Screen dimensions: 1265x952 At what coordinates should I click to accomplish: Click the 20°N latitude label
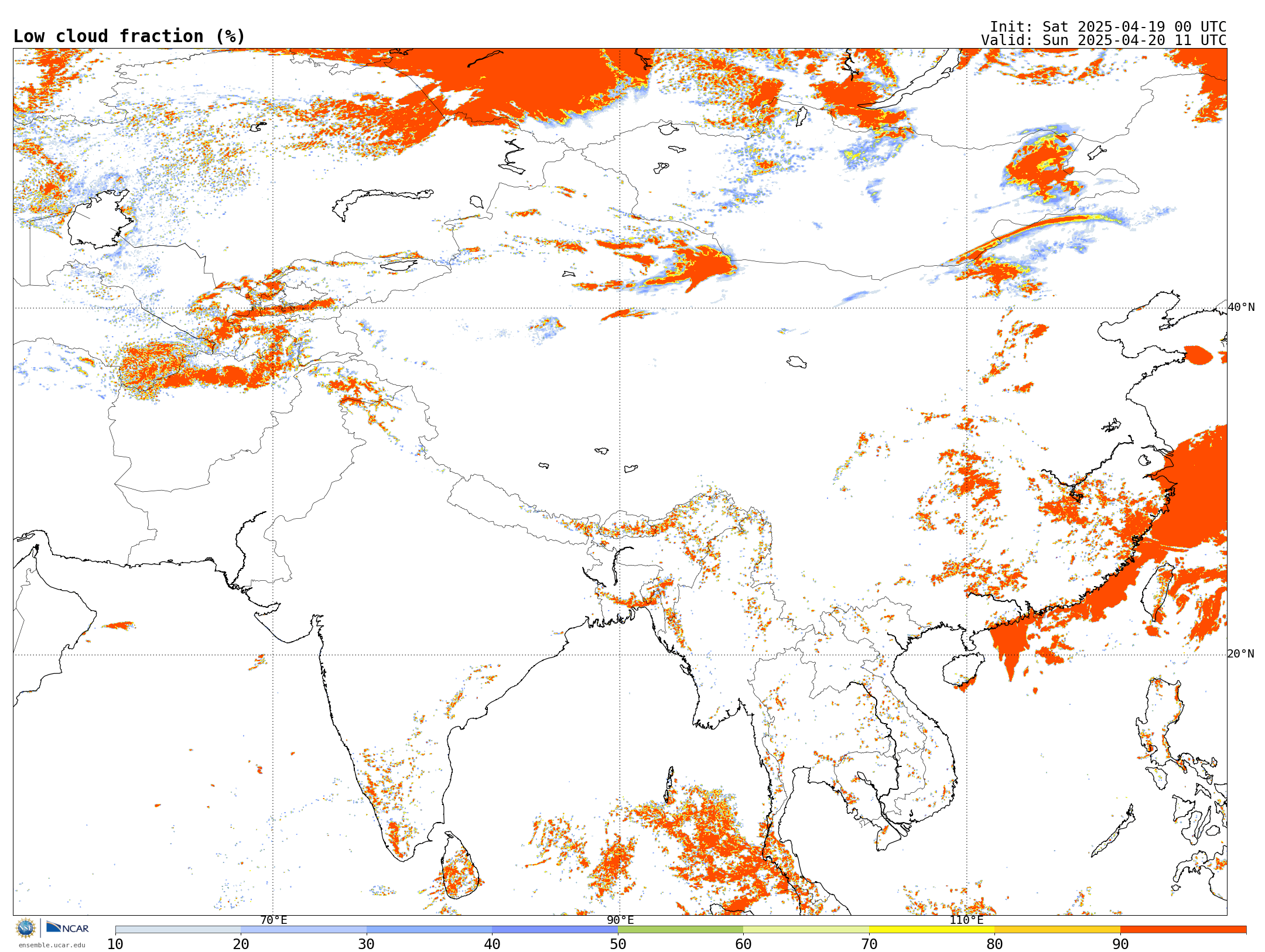[1241, 654]
